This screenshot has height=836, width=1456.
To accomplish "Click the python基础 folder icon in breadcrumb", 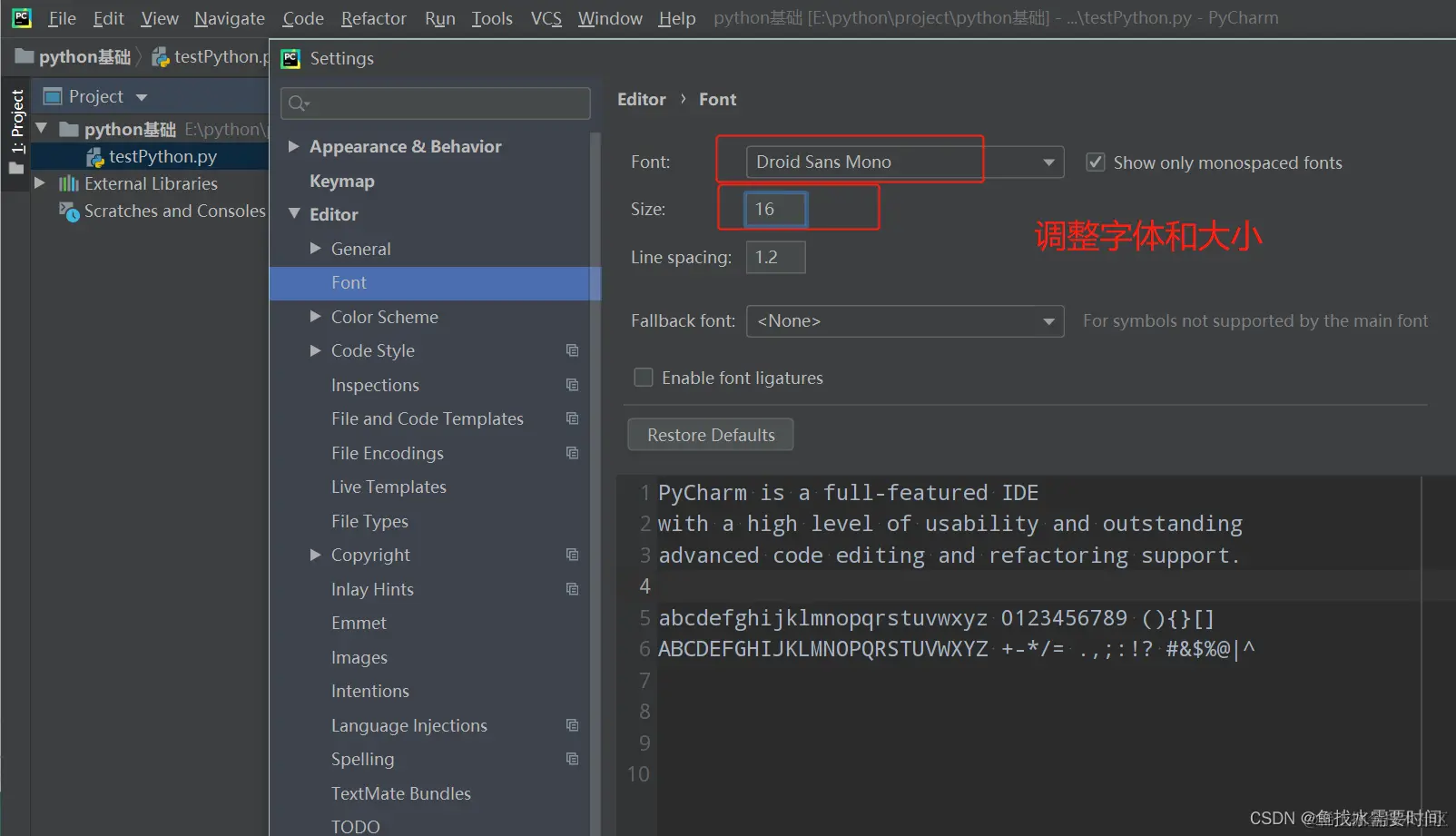I will [25, 56].
